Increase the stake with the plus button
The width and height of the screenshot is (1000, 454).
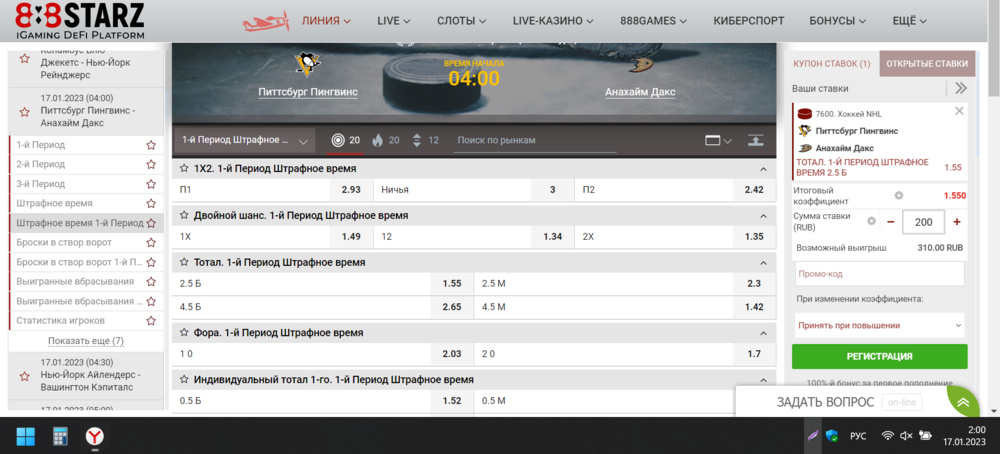957,222
